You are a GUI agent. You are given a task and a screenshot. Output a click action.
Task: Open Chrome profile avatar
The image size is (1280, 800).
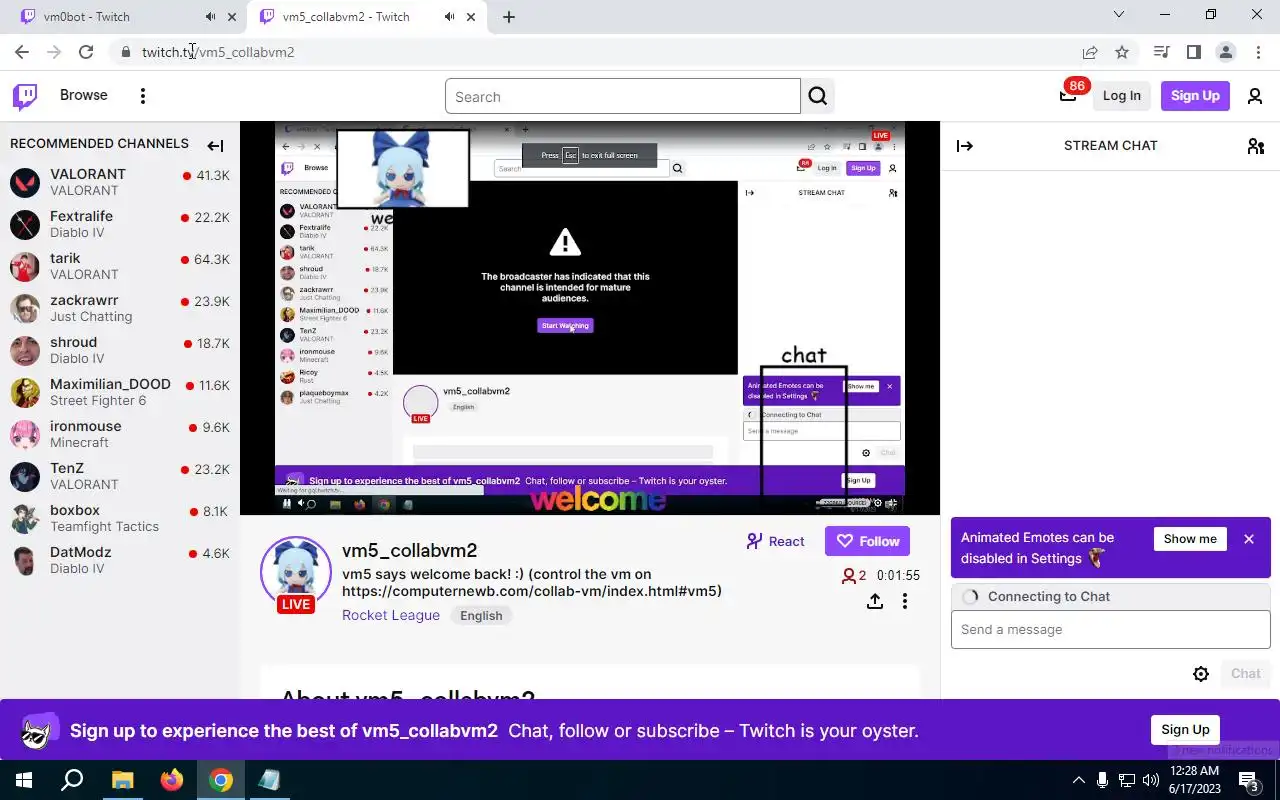1225,52
